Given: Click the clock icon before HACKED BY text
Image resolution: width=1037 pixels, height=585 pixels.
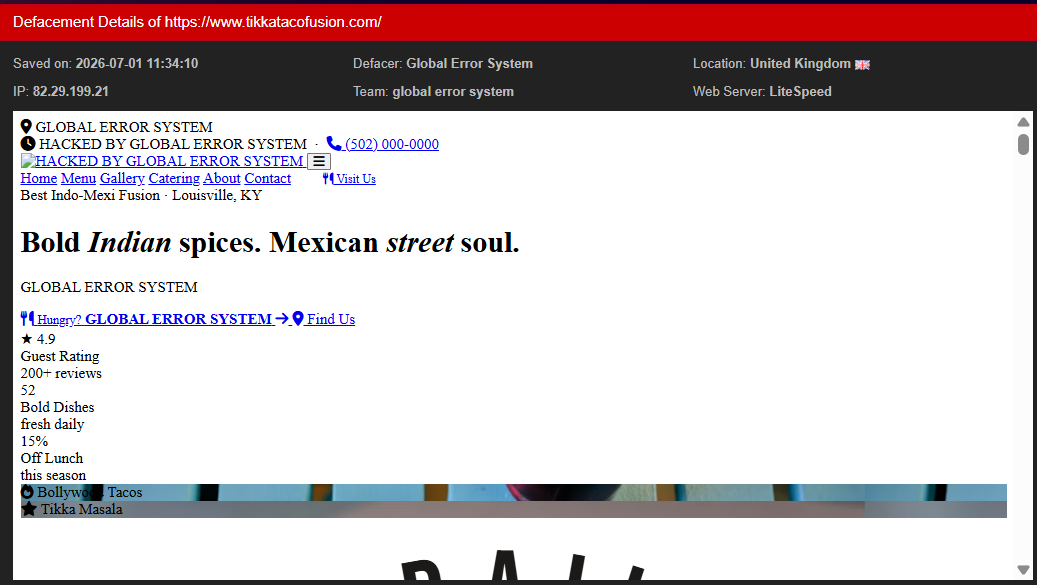Looking at the screenshot, I should [x=28, y=143].
